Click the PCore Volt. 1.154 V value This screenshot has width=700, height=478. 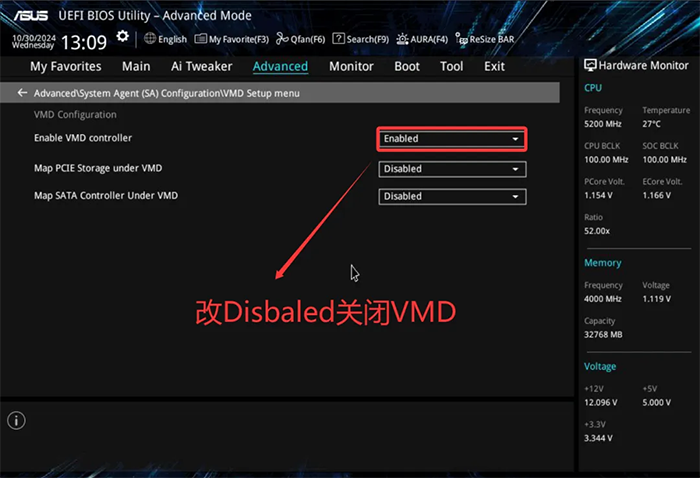(x=598, y=195)
